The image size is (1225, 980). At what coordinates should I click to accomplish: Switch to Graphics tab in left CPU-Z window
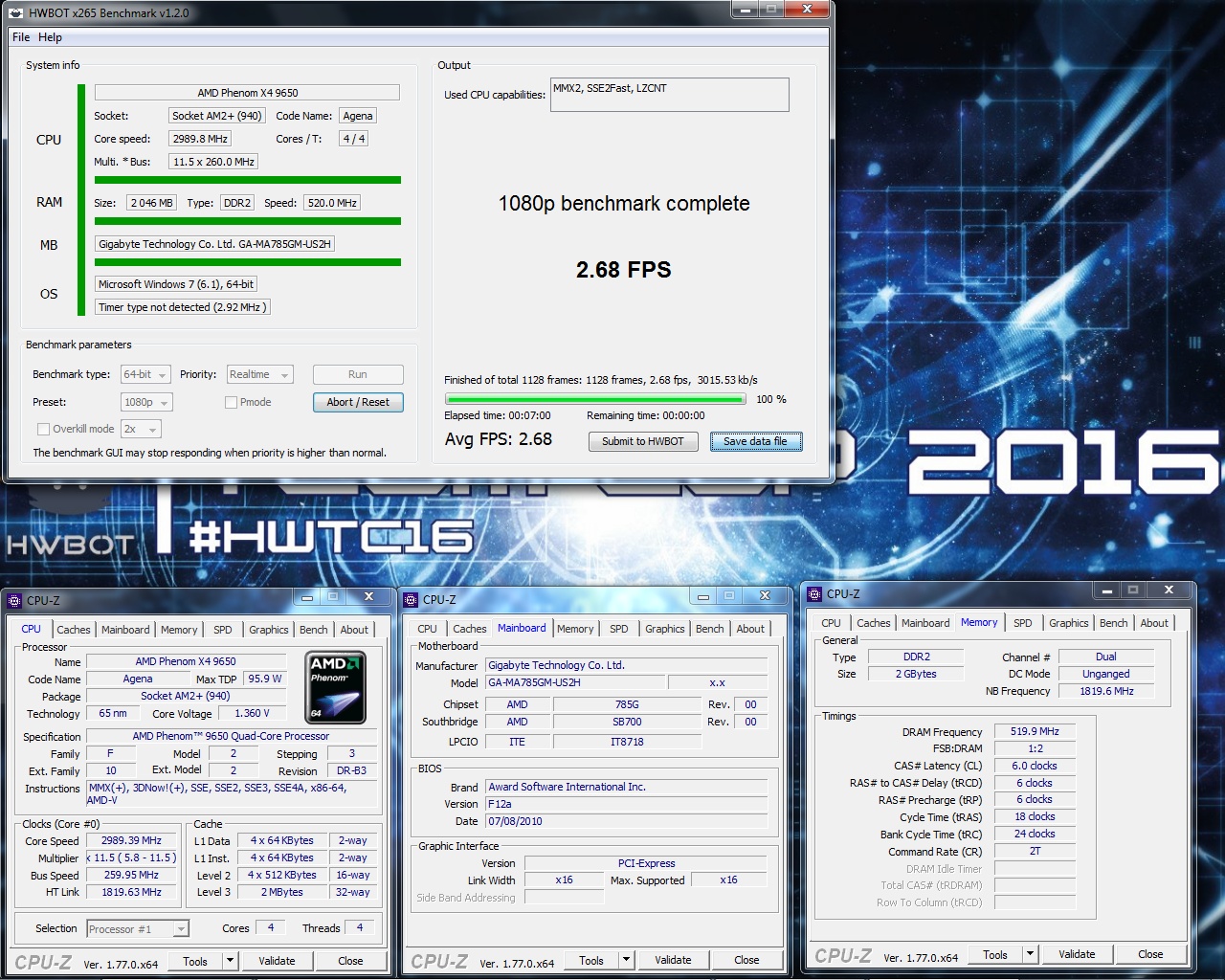[x=268, y=630]
